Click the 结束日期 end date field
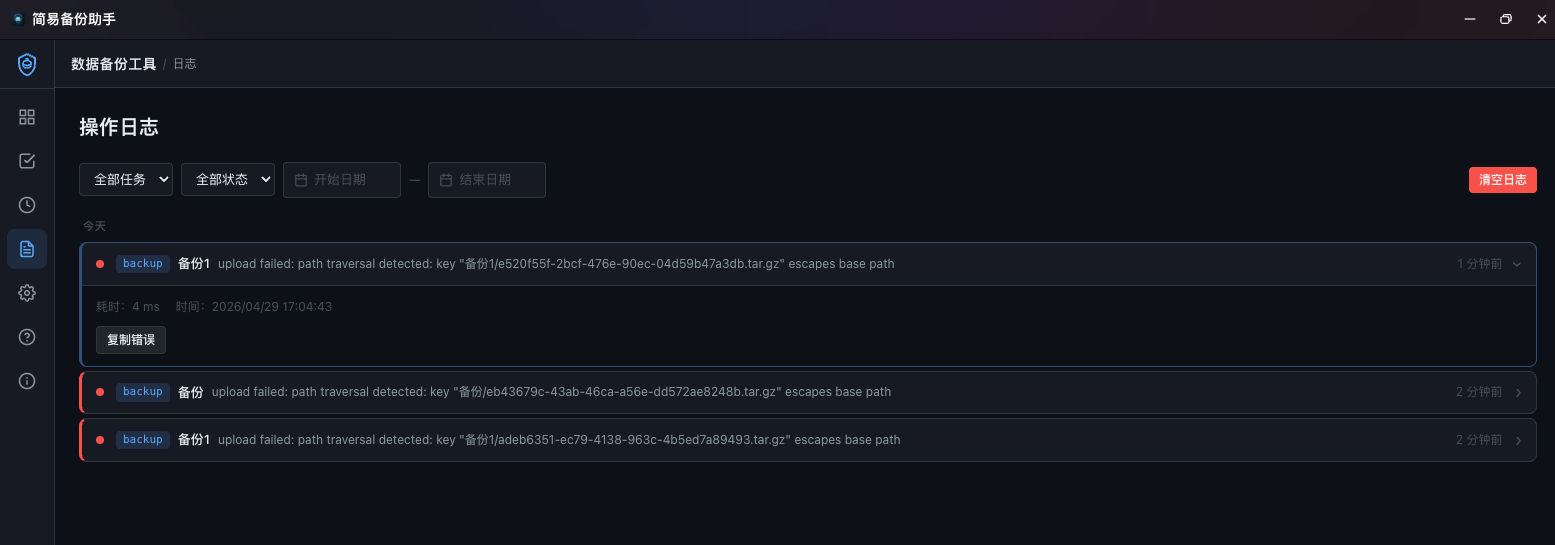 pyautogui.click(x=487, y=180)
